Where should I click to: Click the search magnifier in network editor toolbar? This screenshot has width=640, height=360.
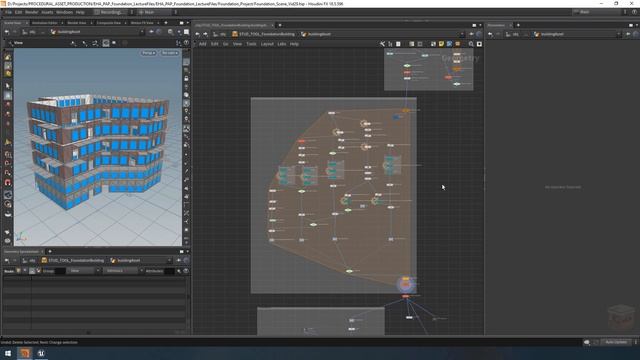tap(471, 44)
